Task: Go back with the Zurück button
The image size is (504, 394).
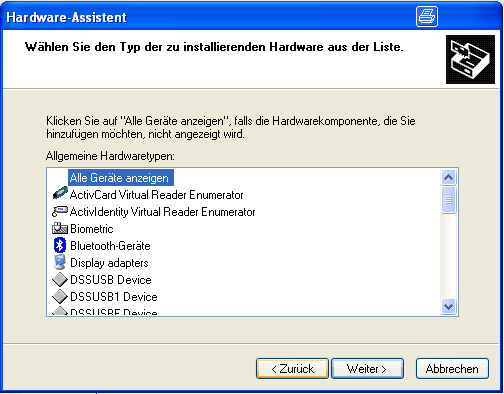Action: (x=292, y=369)
